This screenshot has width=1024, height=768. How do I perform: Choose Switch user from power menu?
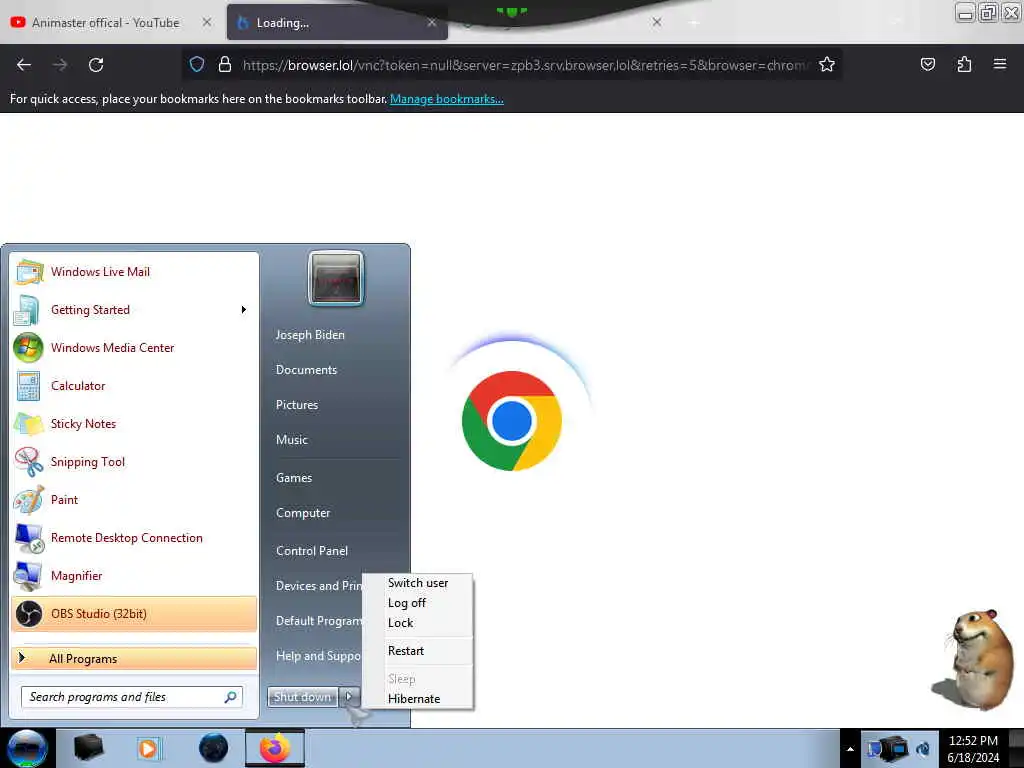(418, 583)
